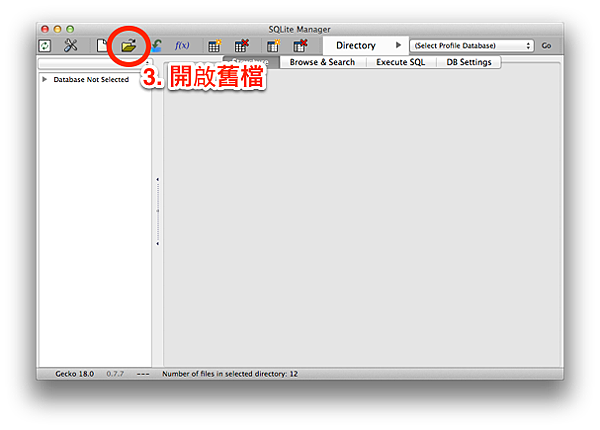Screen dimensions: 600x430
Task: Click the Create Column icon
Action: click(x=273, y=46)
